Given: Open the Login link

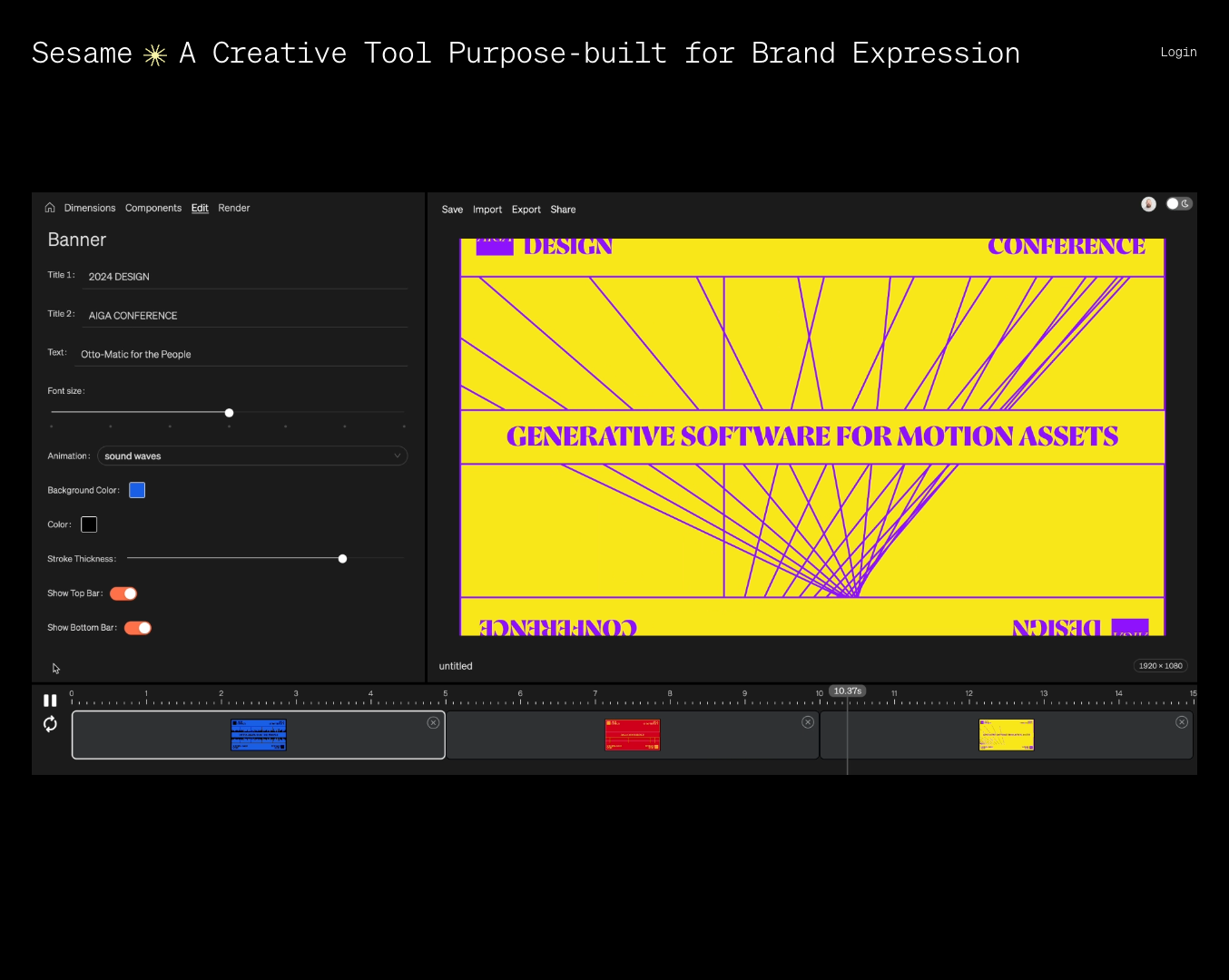Looking at the screenshot, I should (x=1178, y=52).
